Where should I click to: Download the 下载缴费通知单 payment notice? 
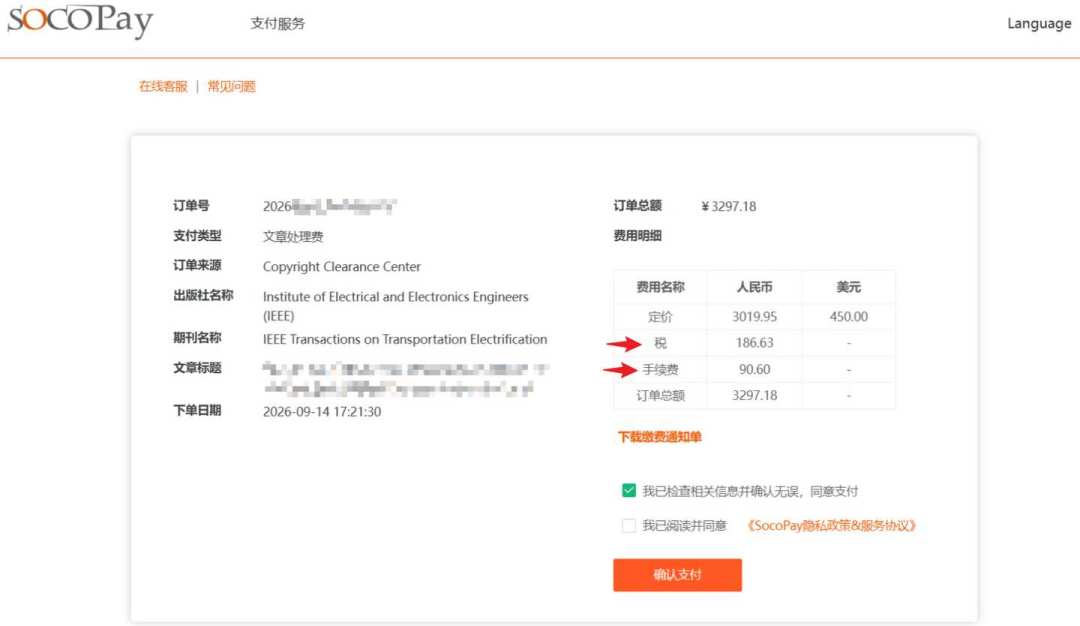tap(659, 437)
